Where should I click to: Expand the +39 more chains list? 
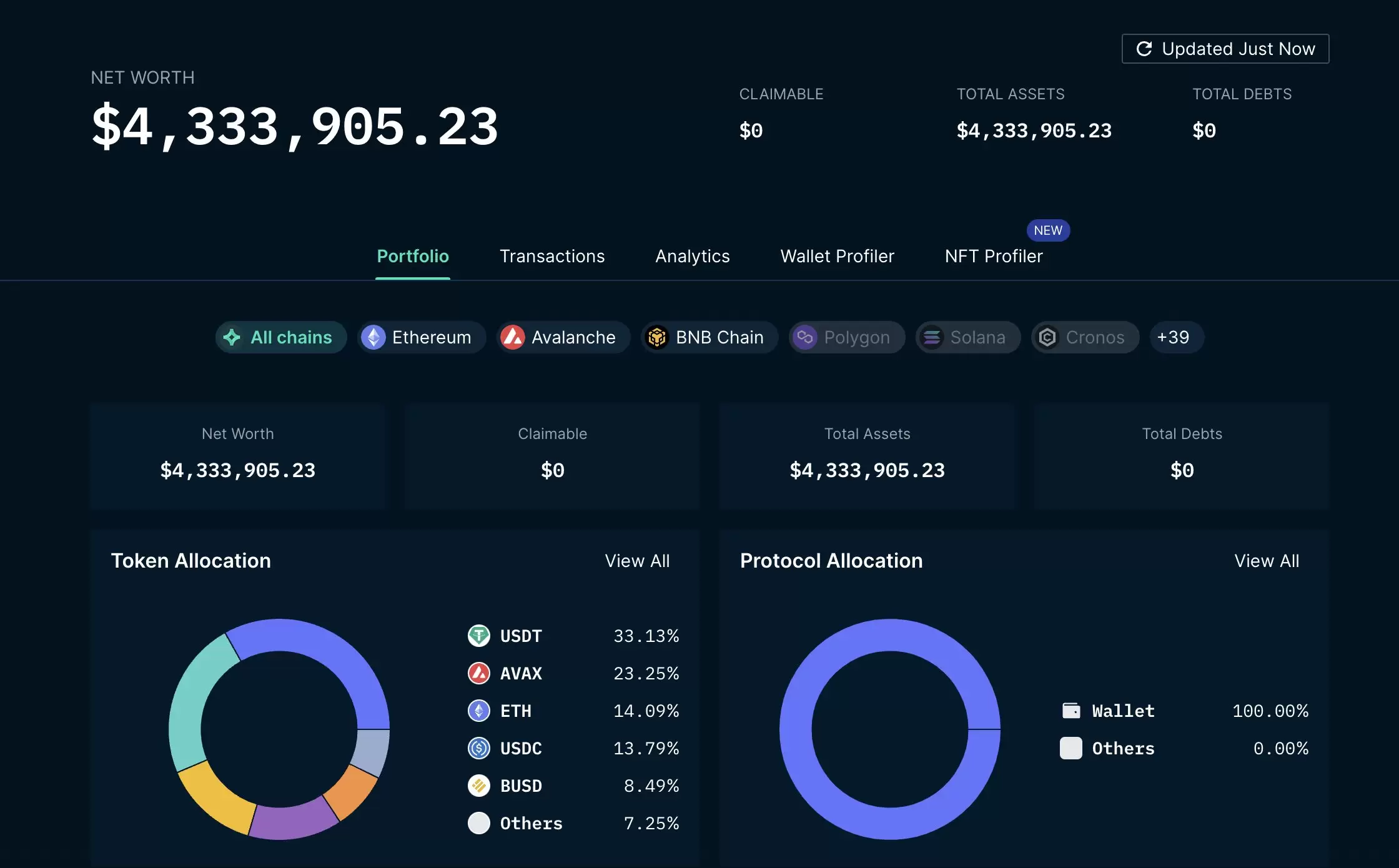tap(1173, 337)
